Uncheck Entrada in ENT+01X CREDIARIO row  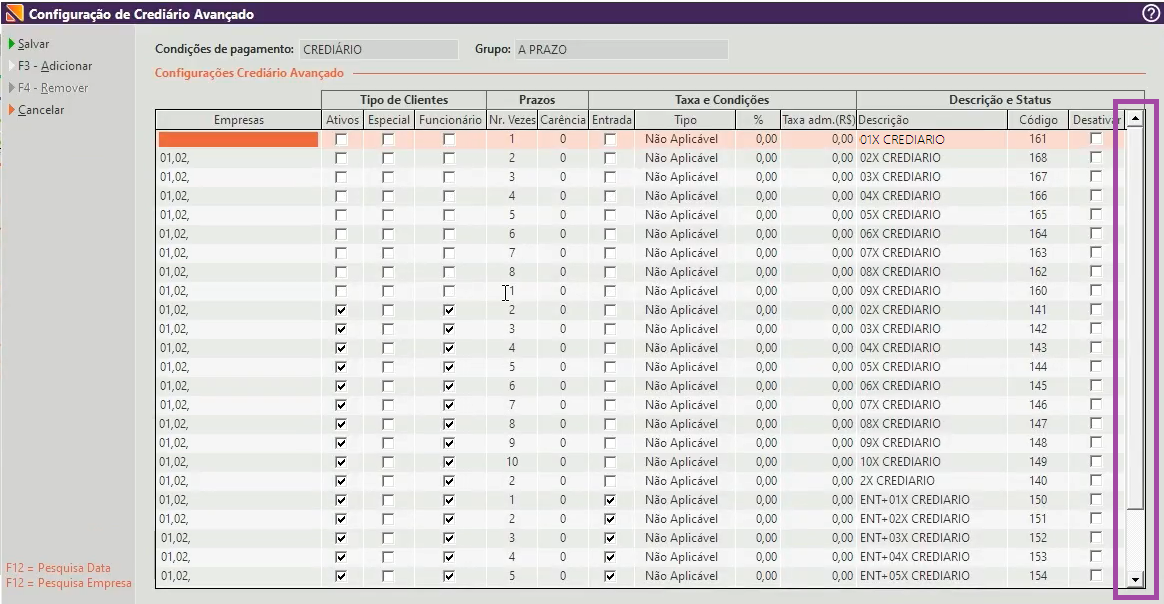pyautogui.click(x=610, y=500)
